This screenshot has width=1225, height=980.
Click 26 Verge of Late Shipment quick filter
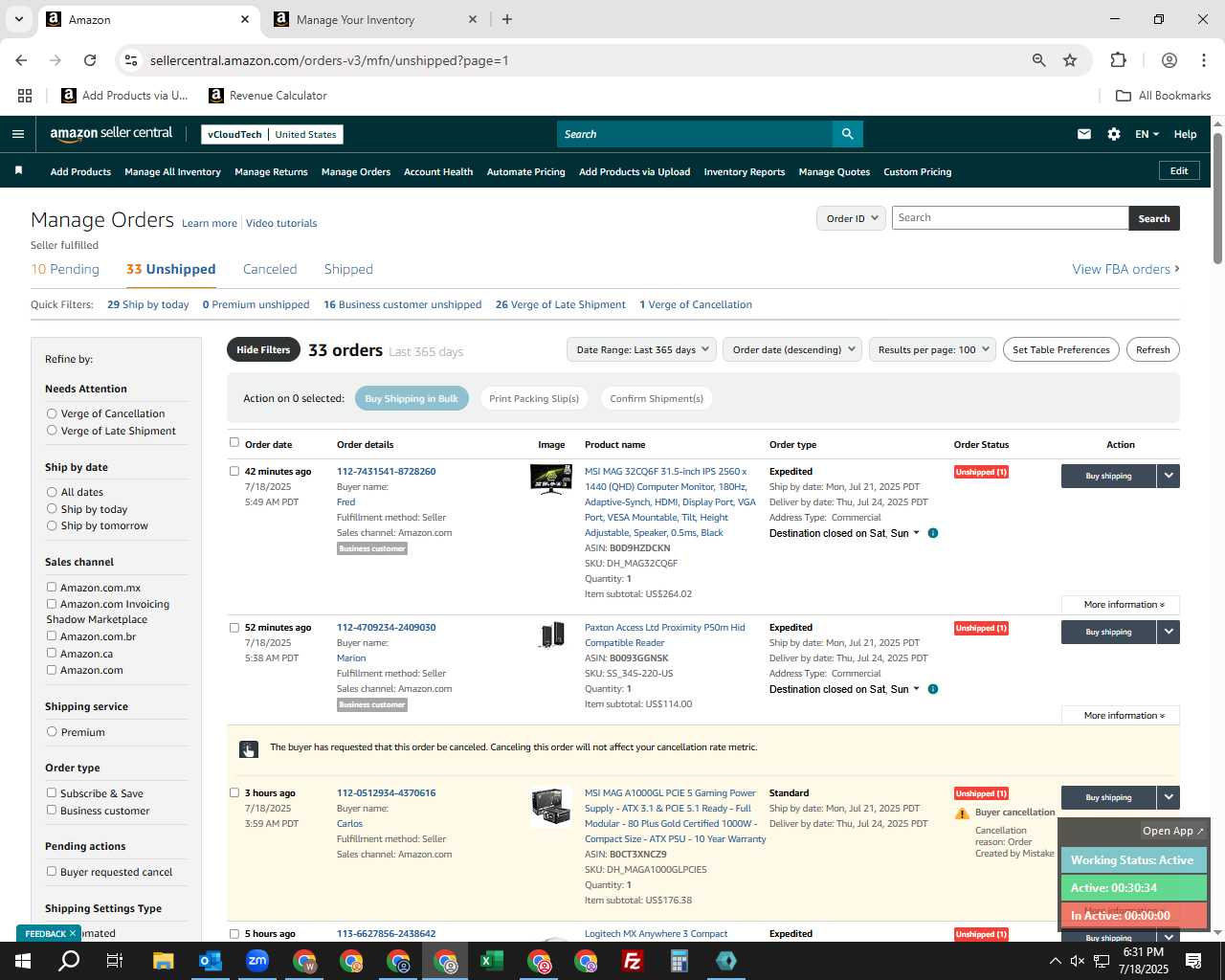[560, 304]
